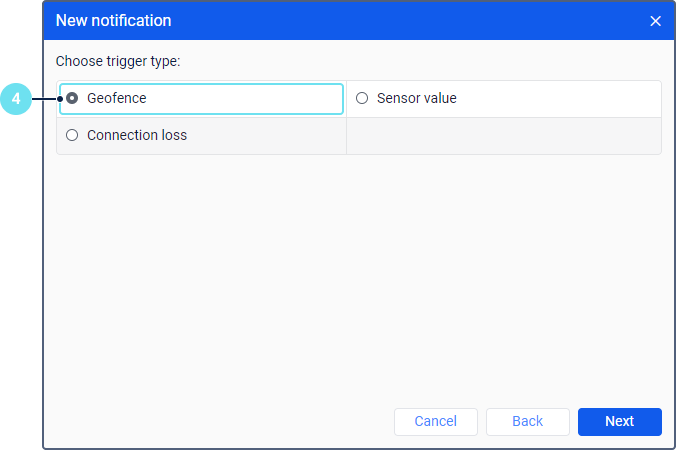
Task: Click the blue title bar empty area
Action: tap(400, 21)
